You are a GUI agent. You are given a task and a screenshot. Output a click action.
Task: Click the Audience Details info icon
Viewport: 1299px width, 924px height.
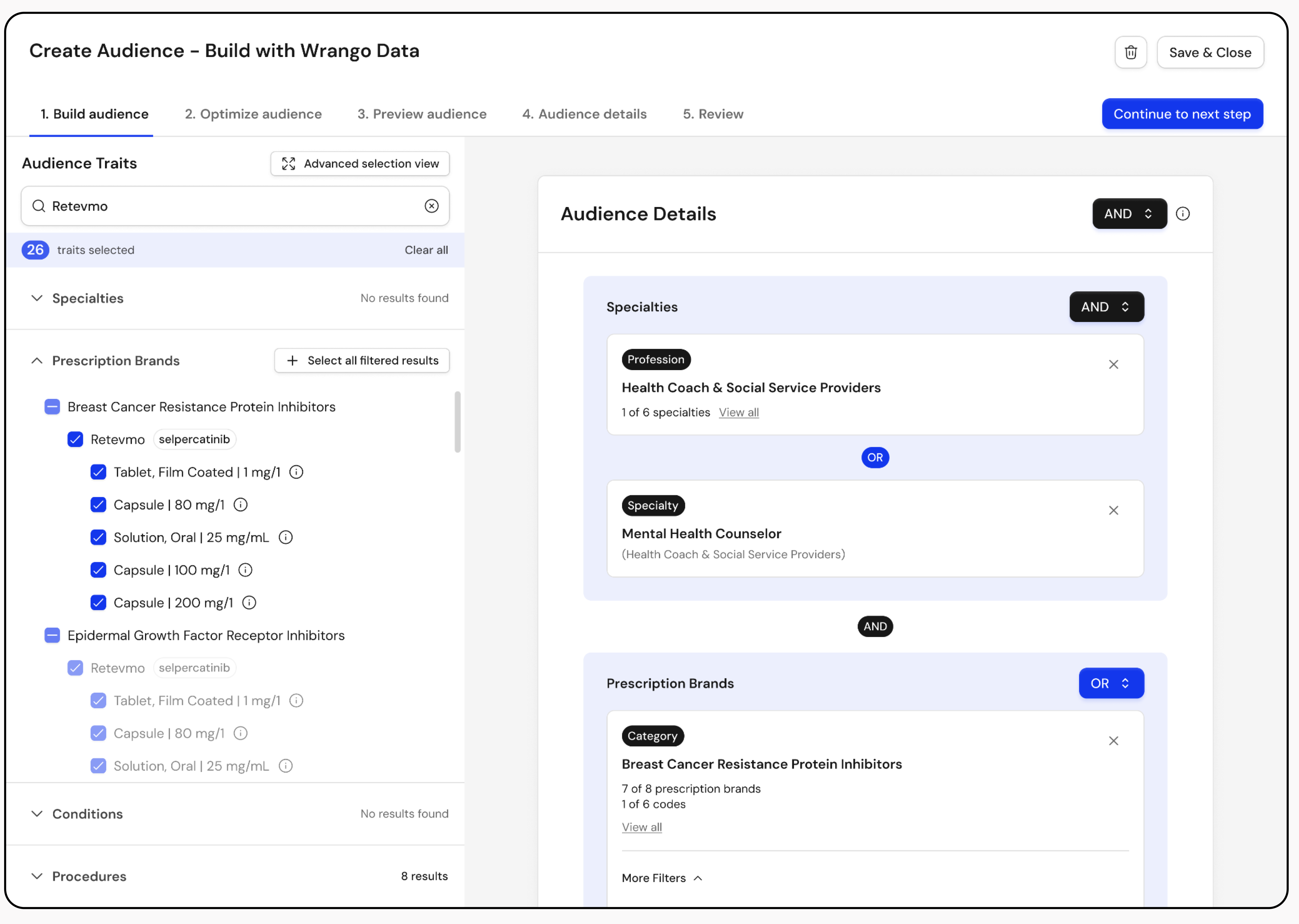coord(1182,214)
